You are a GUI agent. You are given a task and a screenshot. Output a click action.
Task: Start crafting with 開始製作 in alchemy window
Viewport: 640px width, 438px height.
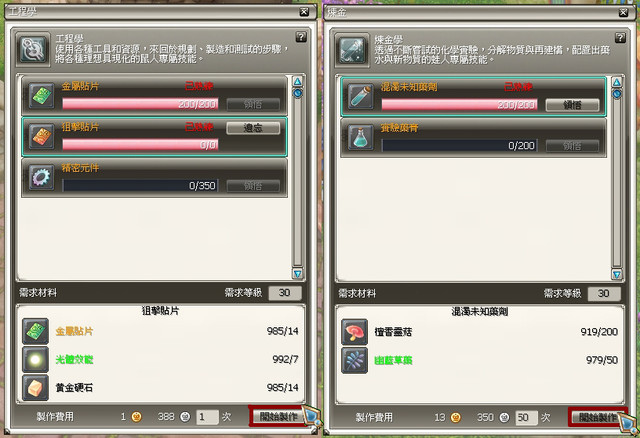[597, 417]
